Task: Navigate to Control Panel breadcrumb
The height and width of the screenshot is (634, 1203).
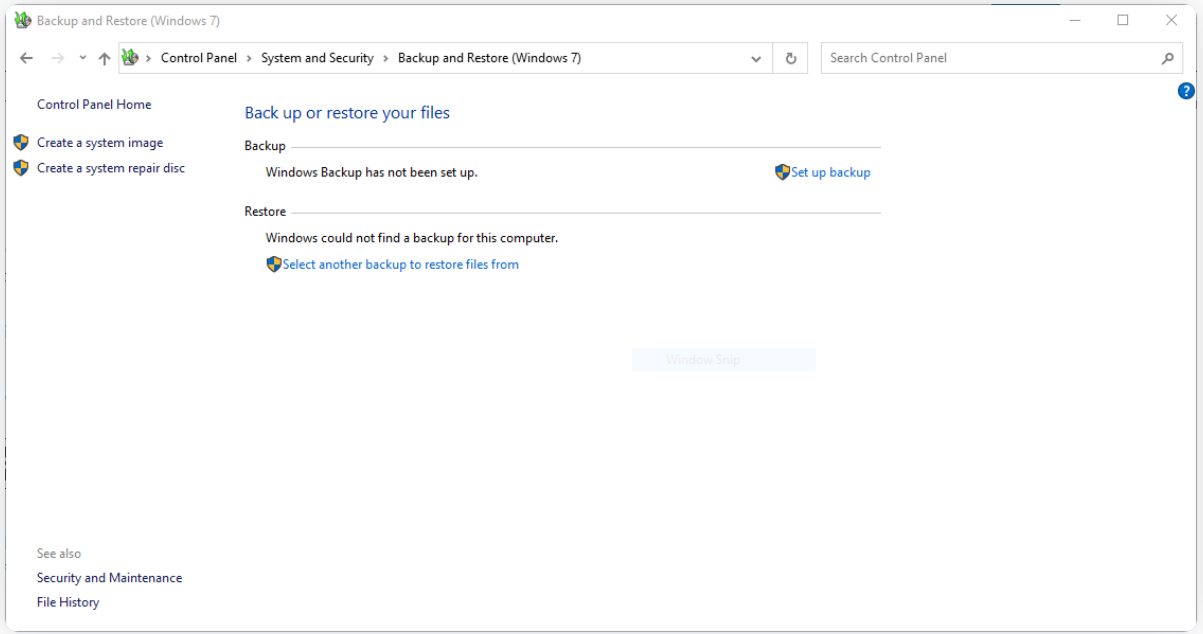Action: 198,58
